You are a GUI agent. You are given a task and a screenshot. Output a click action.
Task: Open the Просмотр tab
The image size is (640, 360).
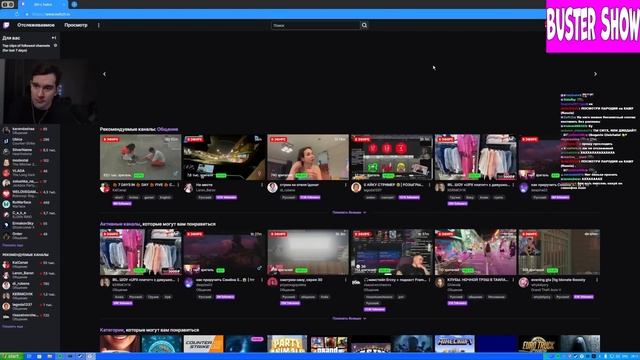(76, 25)
